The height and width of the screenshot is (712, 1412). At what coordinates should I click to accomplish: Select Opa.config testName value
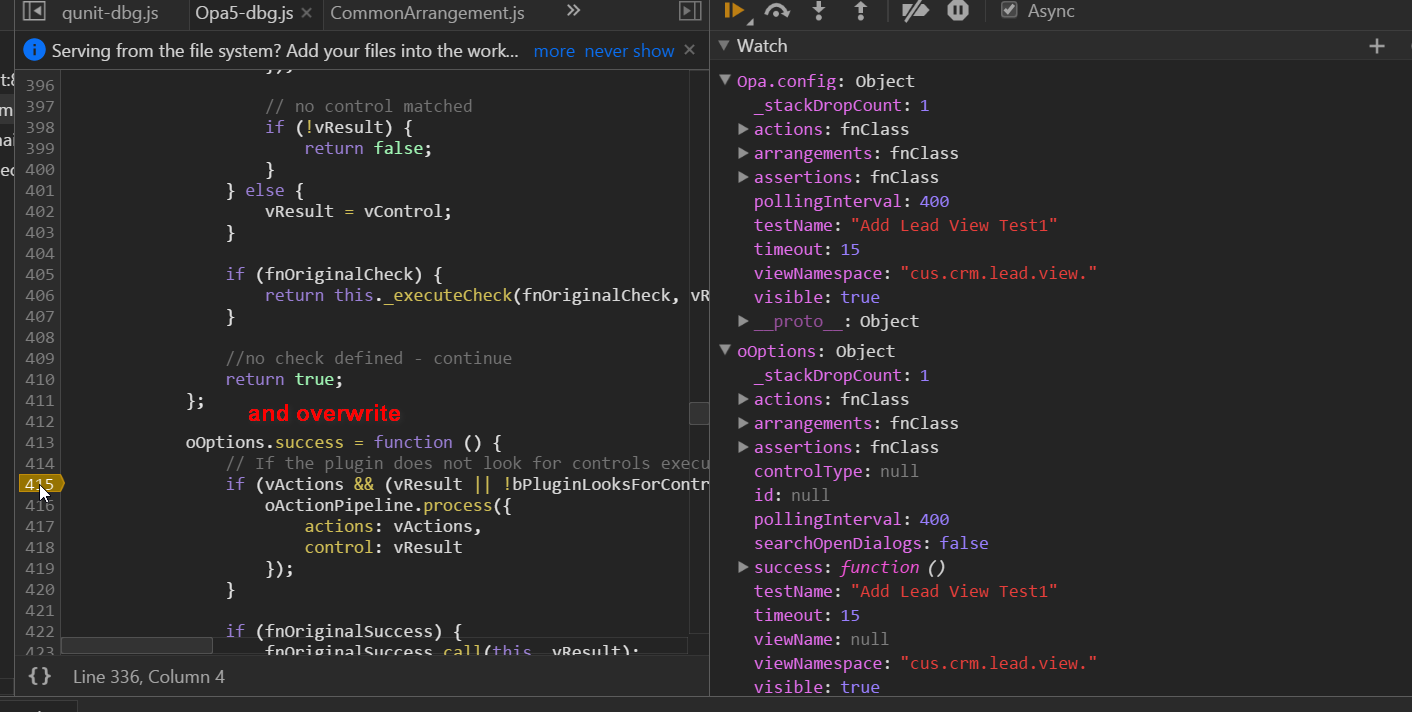pos(954,225)
